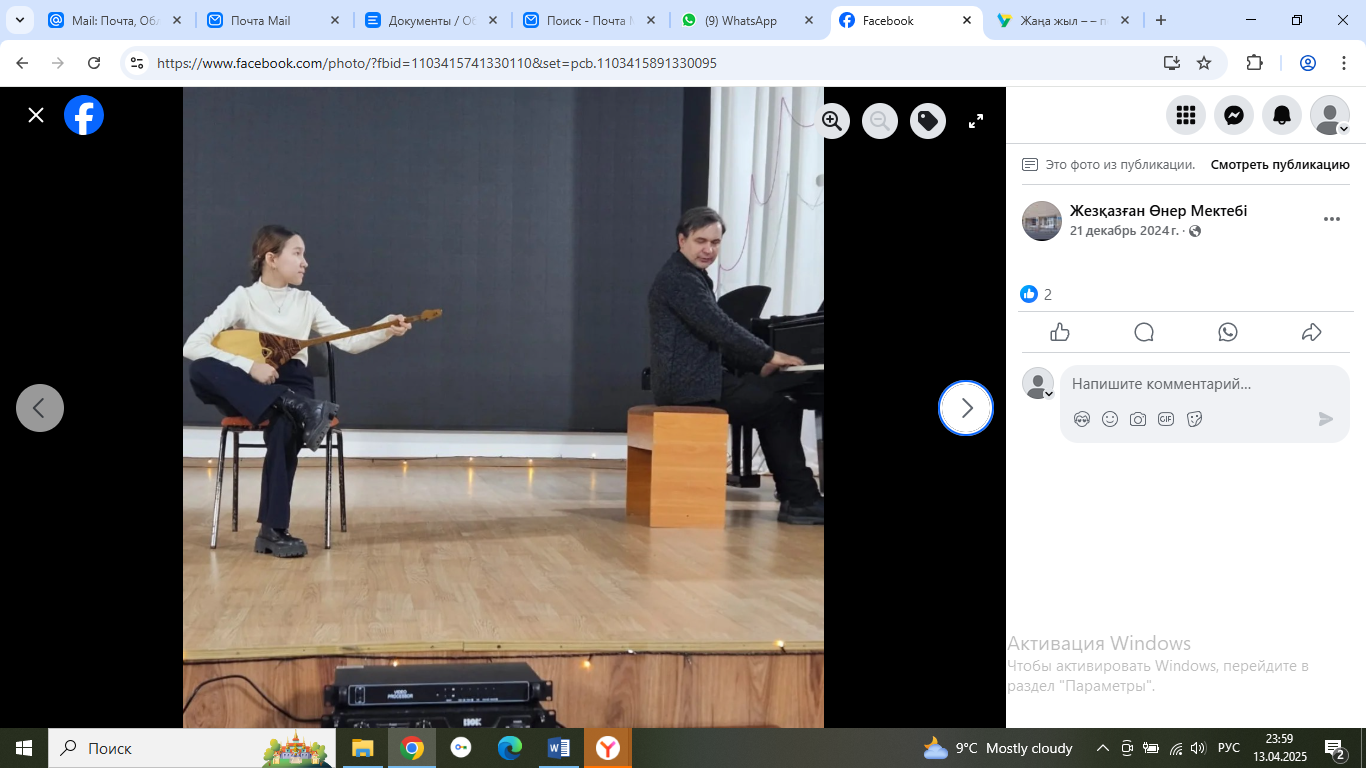The image size is (1366, 768).
Task: Insert a GIF into the comment
Action: (x=1166, y=419)
